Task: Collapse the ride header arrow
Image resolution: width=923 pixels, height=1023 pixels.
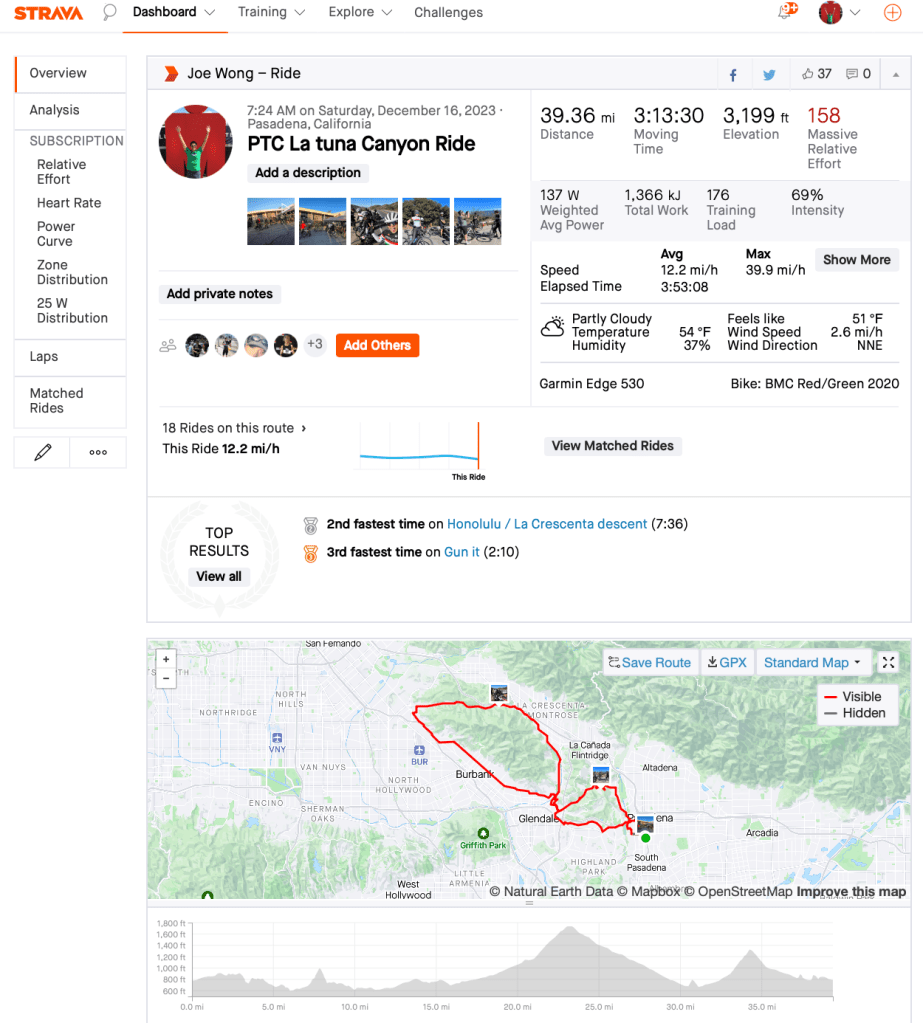Action: [x=895, y=74]
